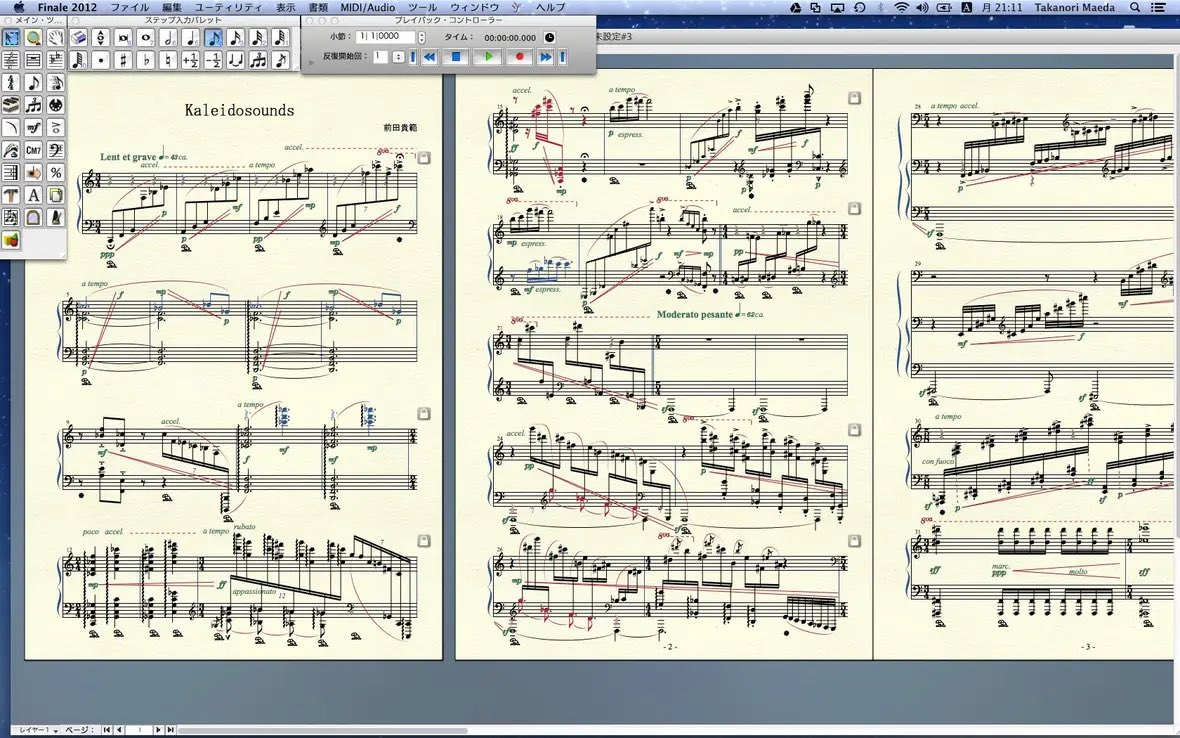Choose whole note in step entry palette
1180x738 pixels.
(x=145, y=38)
